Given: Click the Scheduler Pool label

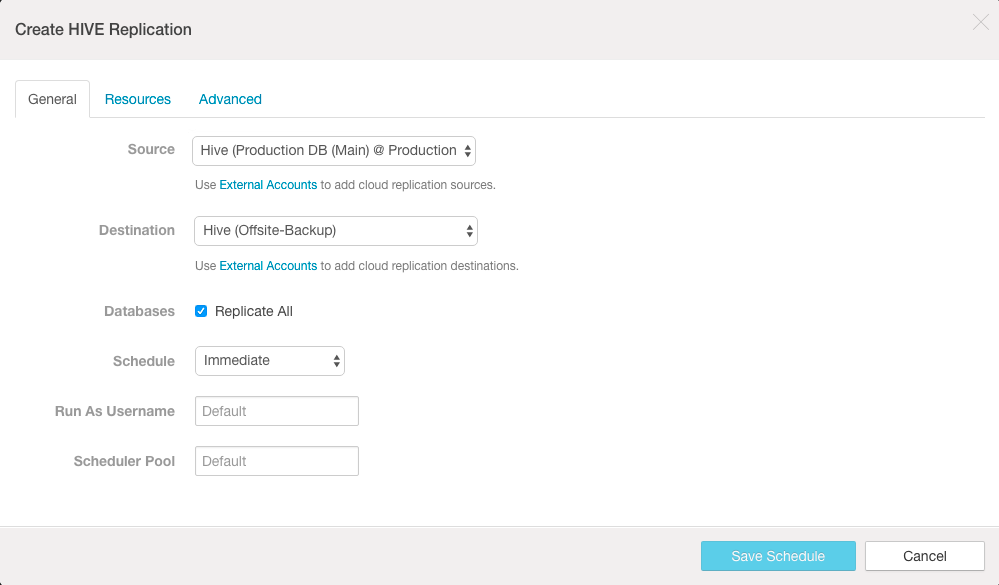Looking at the screenshot, I should (124, 461).
